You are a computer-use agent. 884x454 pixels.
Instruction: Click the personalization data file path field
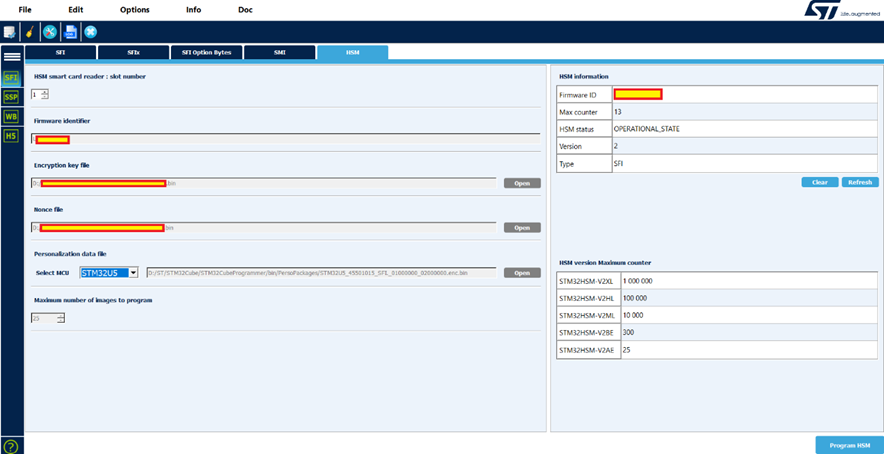321,272
